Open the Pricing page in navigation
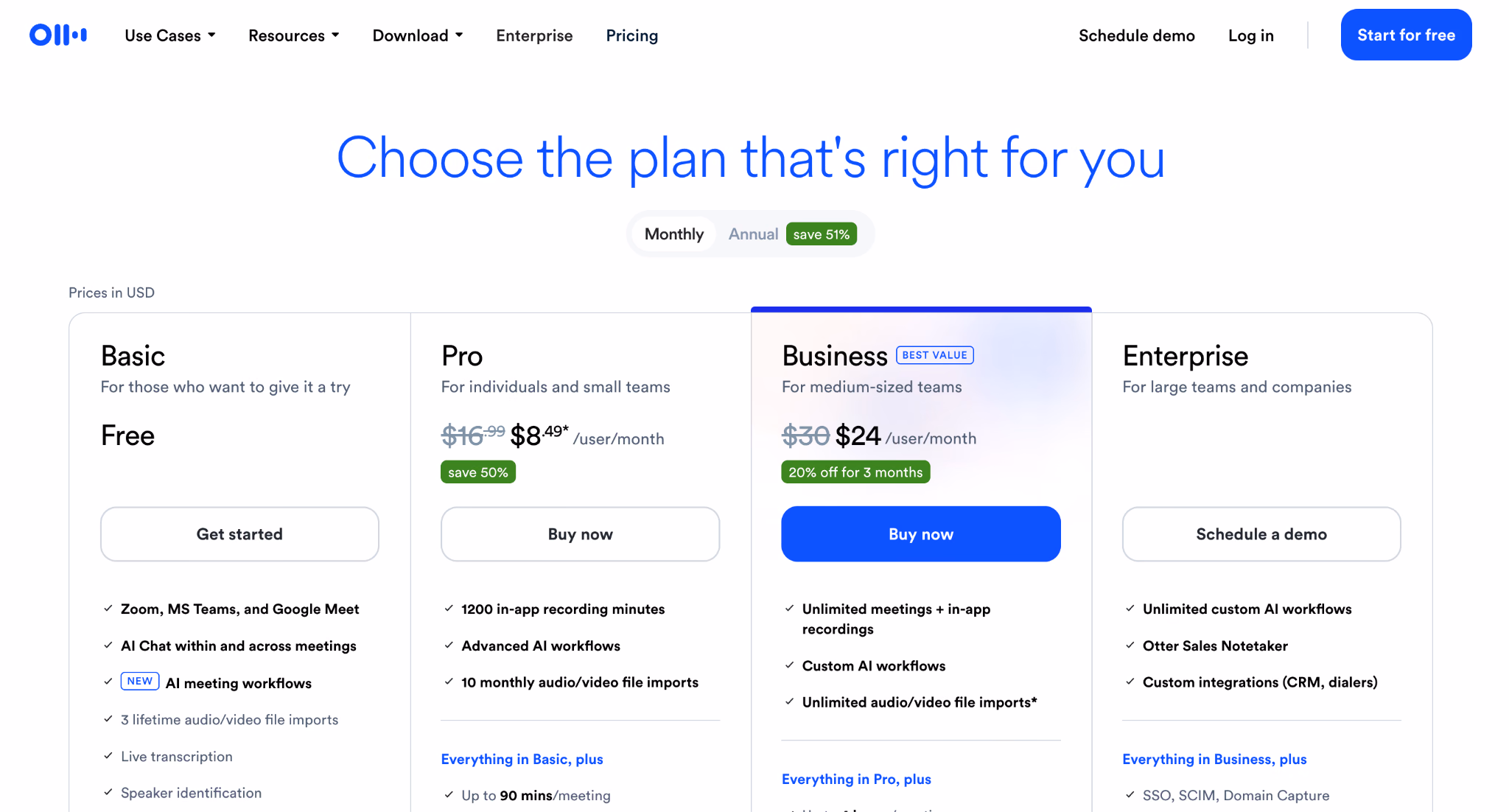 click(632, 35)
